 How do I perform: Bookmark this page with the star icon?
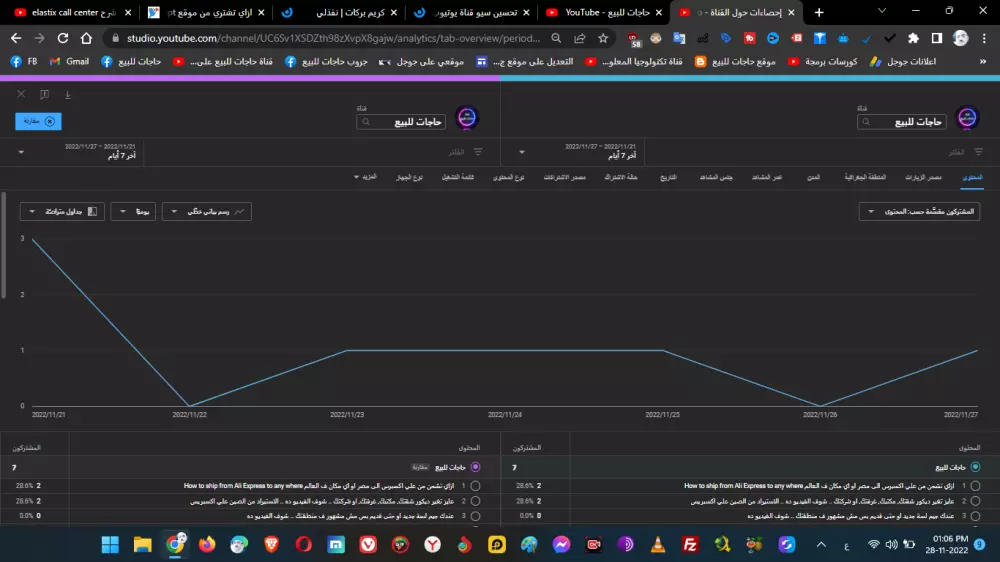[603, 38]
